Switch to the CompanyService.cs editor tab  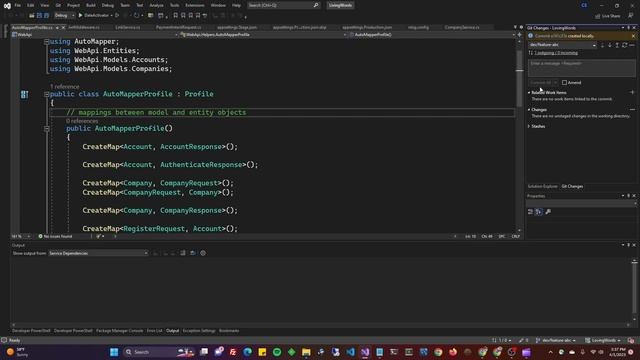tap(462, 27)
